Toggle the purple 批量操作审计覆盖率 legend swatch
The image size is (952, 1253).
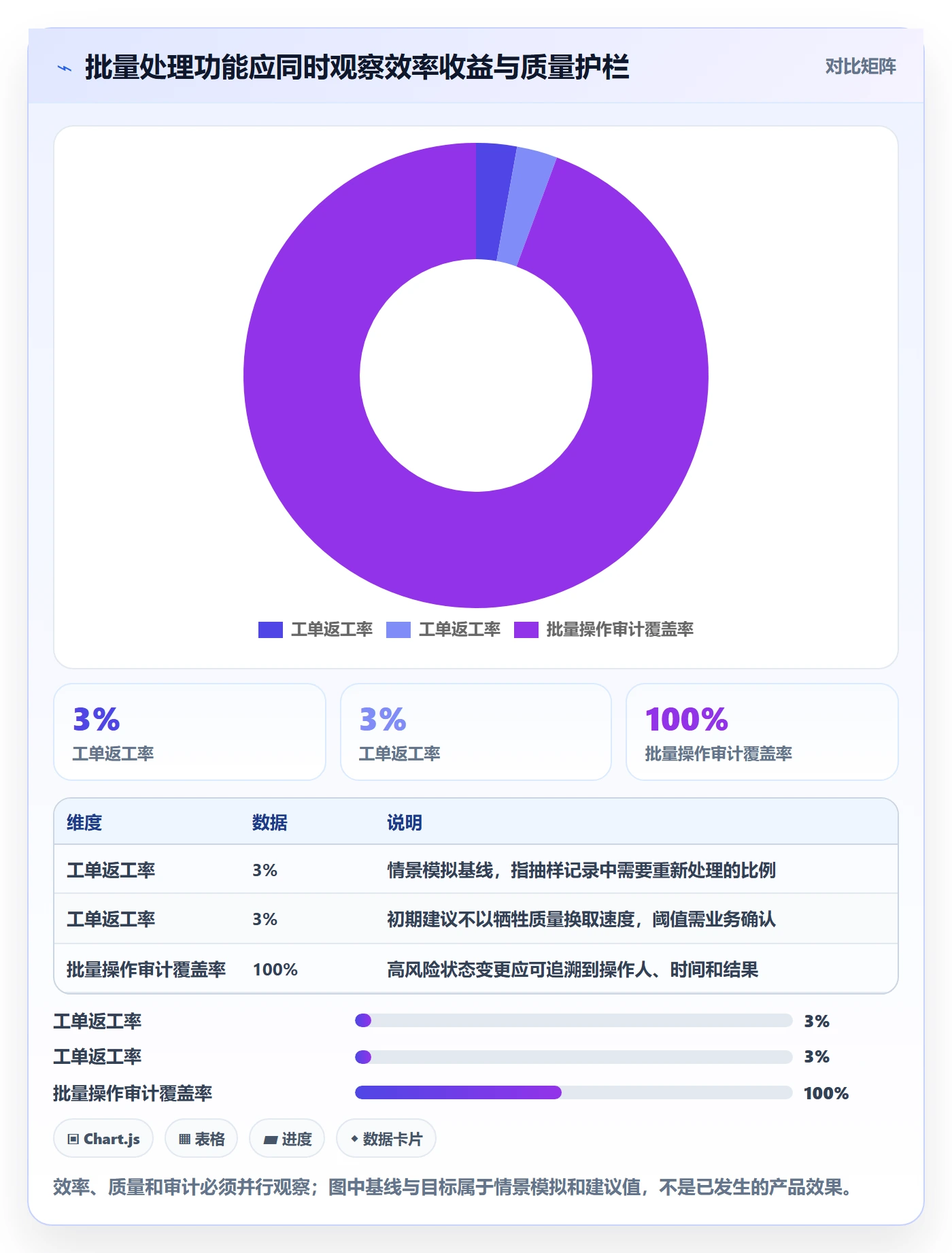point(526,629)
